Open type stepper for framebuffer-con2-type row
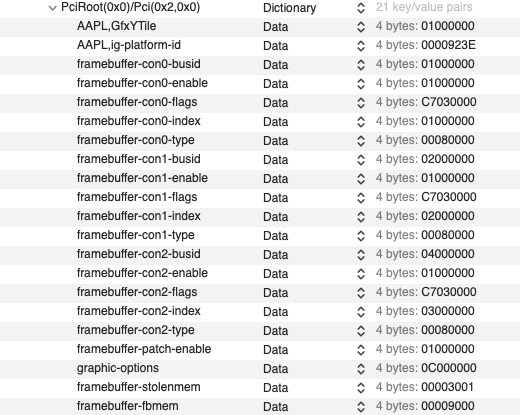The height and width of the screenshot is (415, 520). [x=361, y=331]
